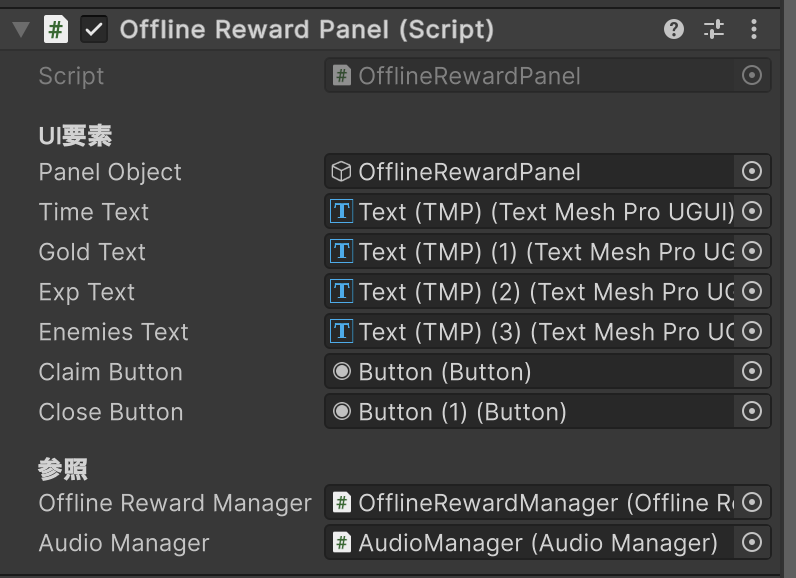The image size is (796, 578).
Task: Select the Panel Object reference field
Action: [x=530, y=172]
